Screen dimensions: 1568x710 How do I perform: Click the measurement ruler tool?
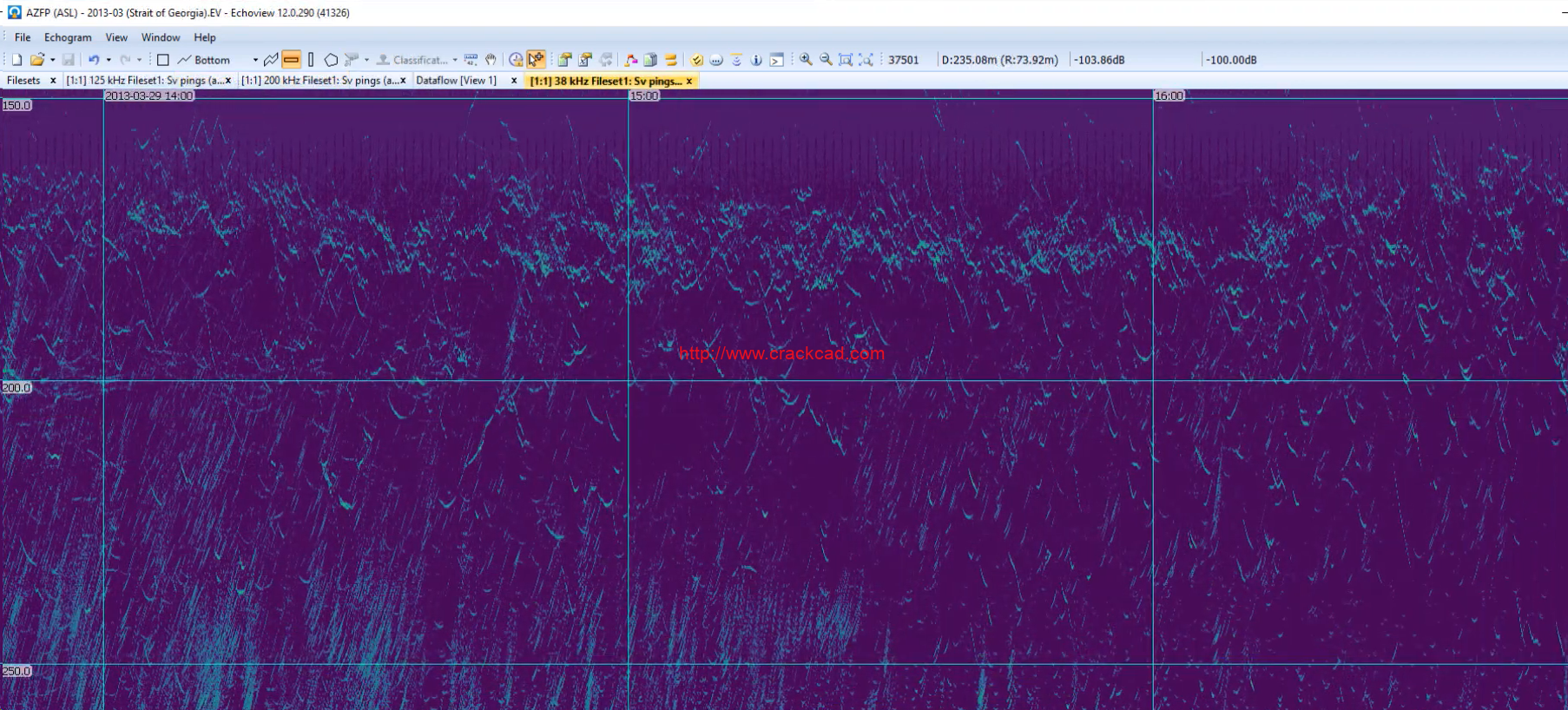471,60
